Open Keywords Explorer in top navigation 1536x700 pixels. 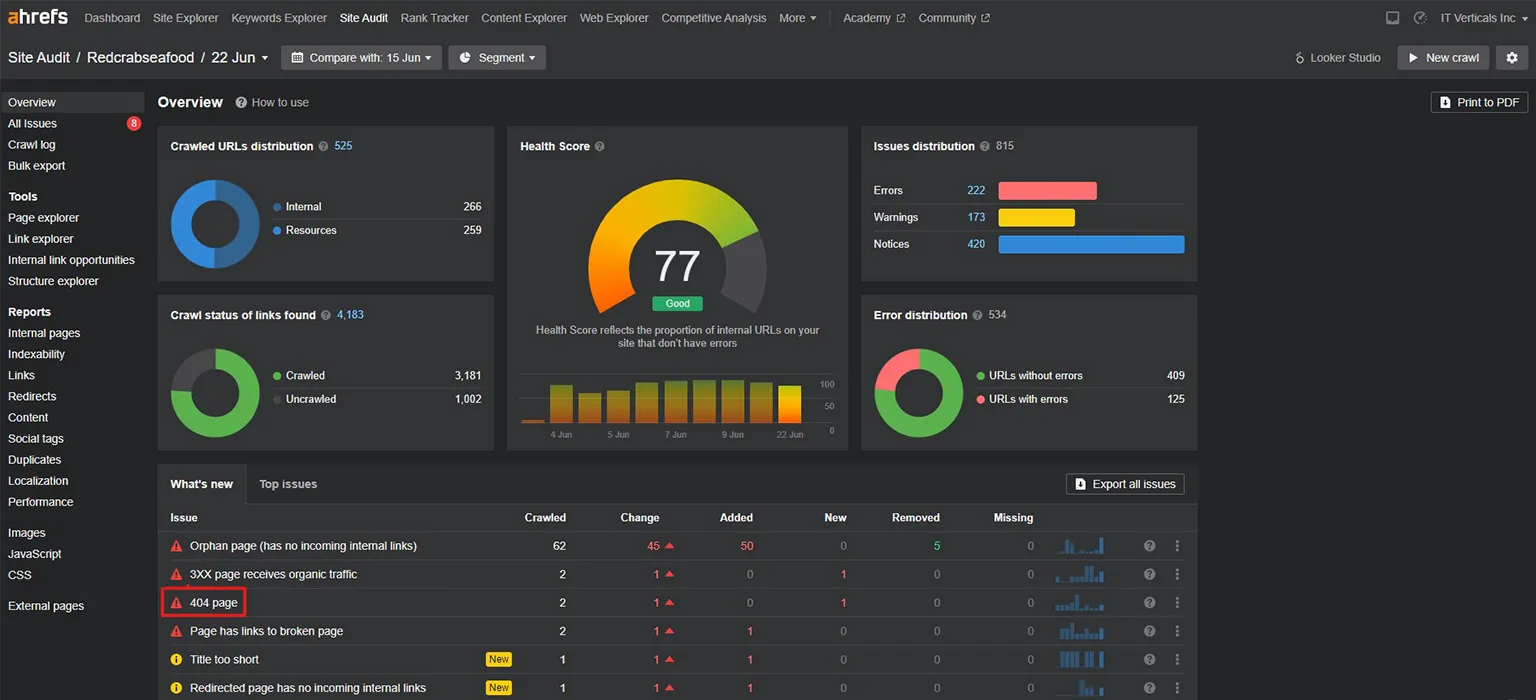click(x=279, y=18)
